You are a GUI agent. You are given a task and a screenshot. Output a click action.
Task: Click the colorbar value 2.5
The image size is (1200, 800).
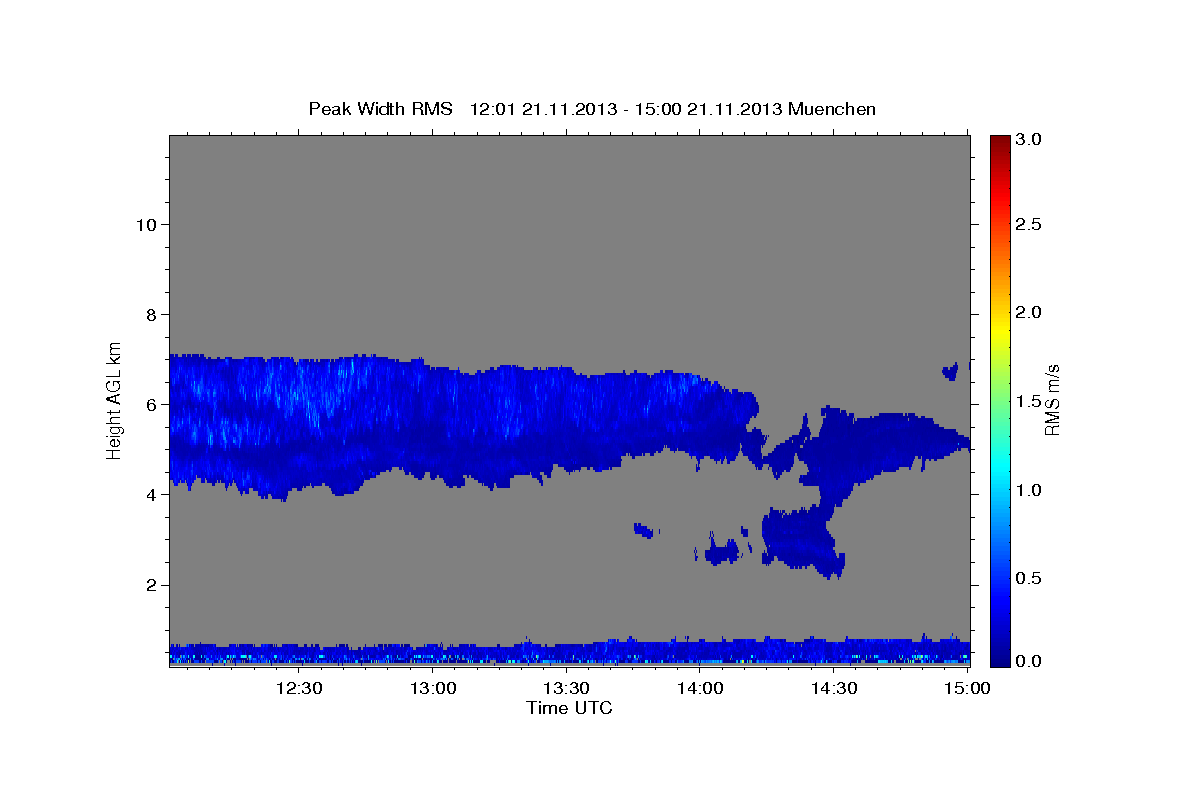point(1029,224)
